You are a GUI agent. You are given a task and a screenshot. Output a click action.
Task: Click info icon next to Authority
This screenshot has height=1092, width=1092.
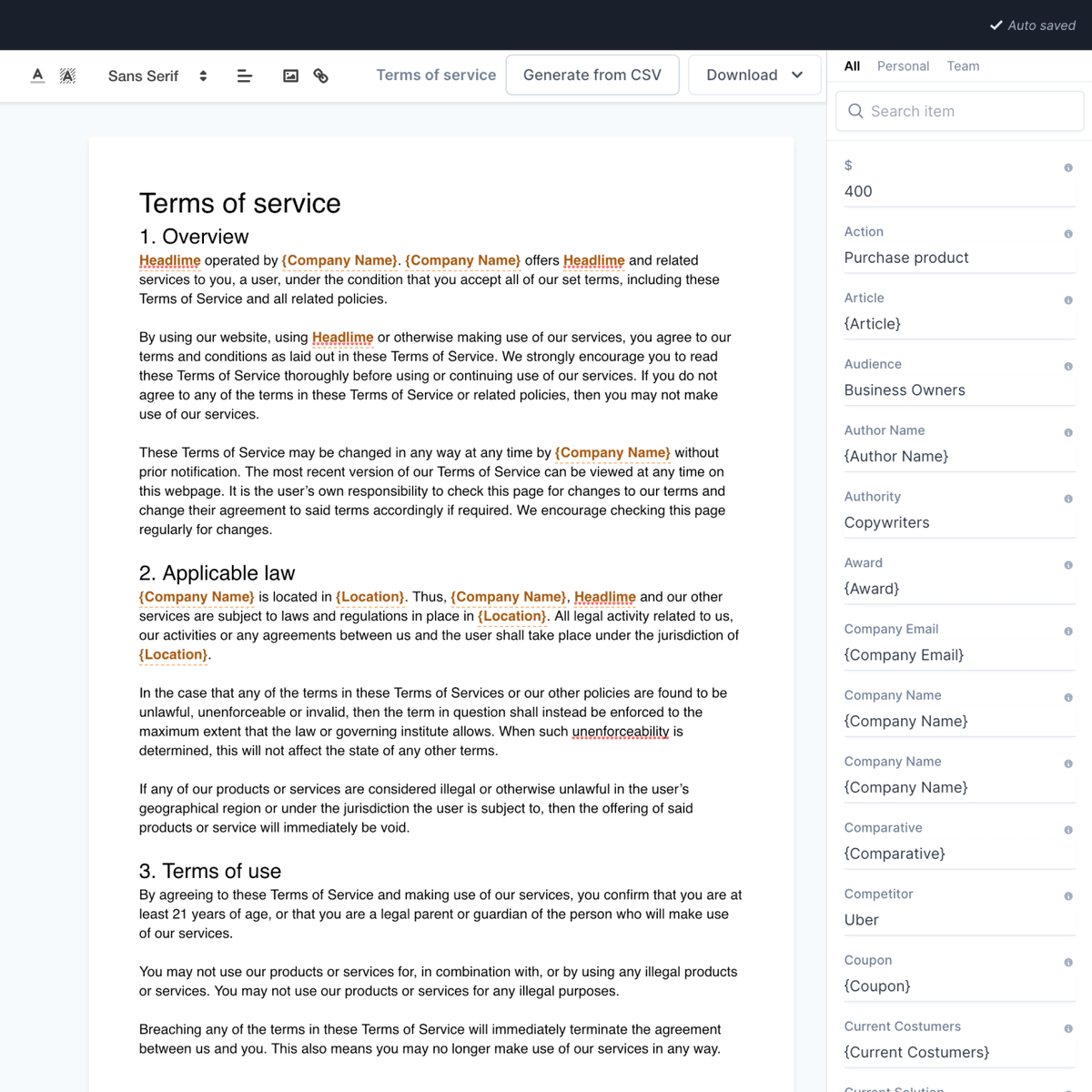point(1068,499)
